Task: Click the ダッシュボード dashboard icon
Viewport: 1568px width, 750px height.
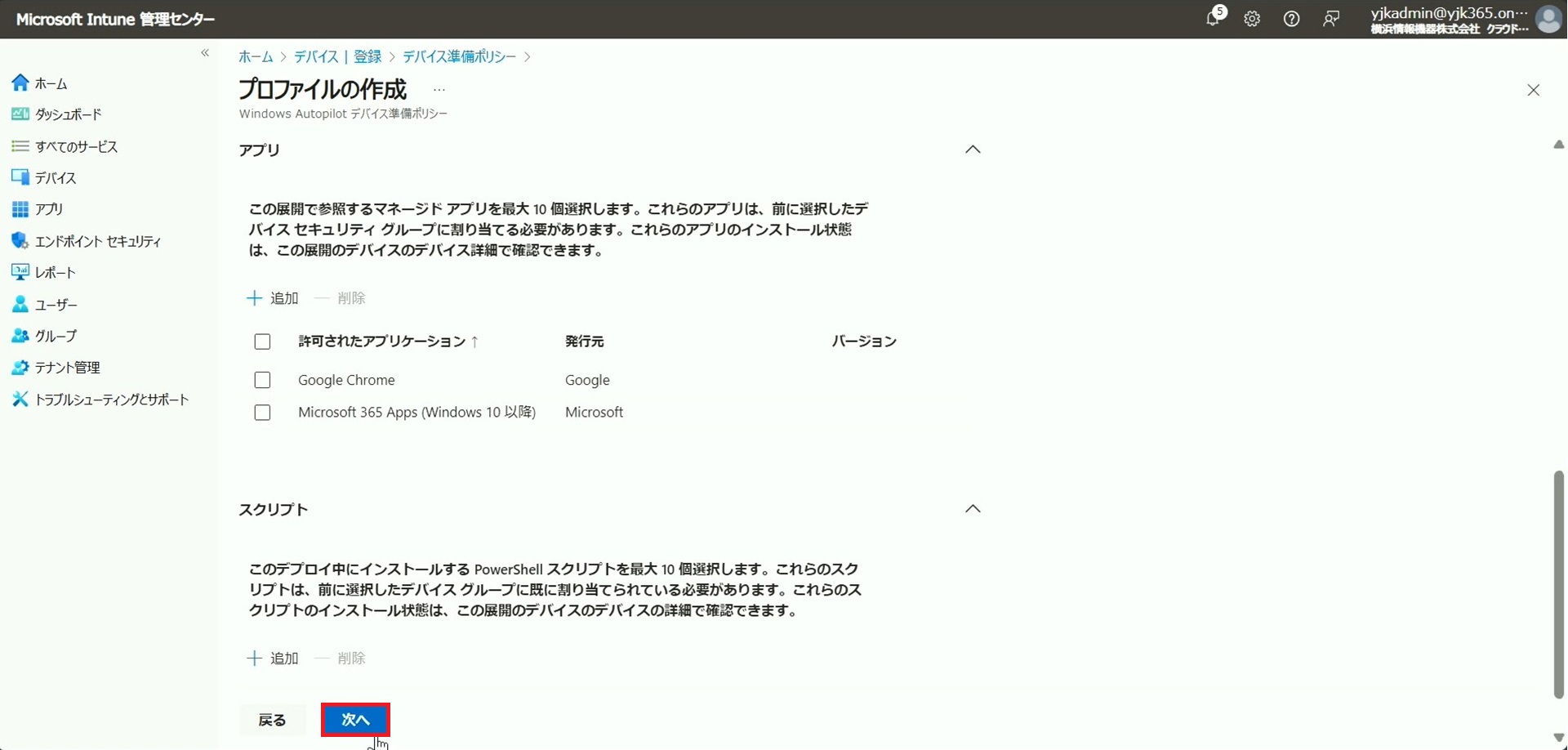Action: point(20,114)
